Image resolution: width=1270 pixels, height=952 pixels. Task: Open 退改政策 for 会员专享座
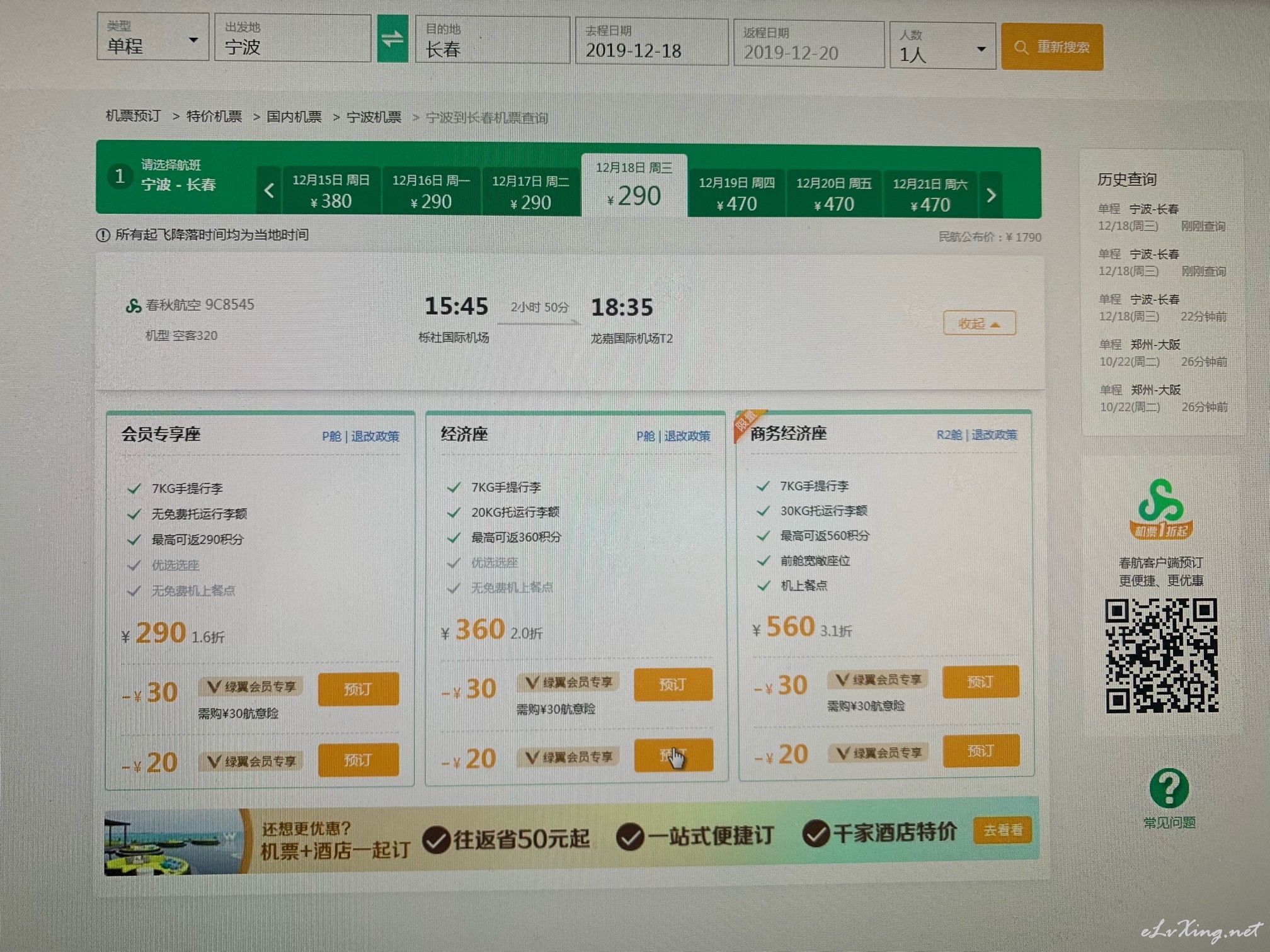tap(375, 436)
